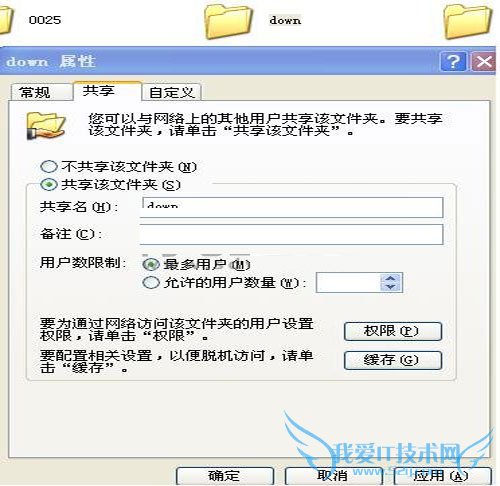Choose the 允许的用户数量 radio option

click(151, 283)
